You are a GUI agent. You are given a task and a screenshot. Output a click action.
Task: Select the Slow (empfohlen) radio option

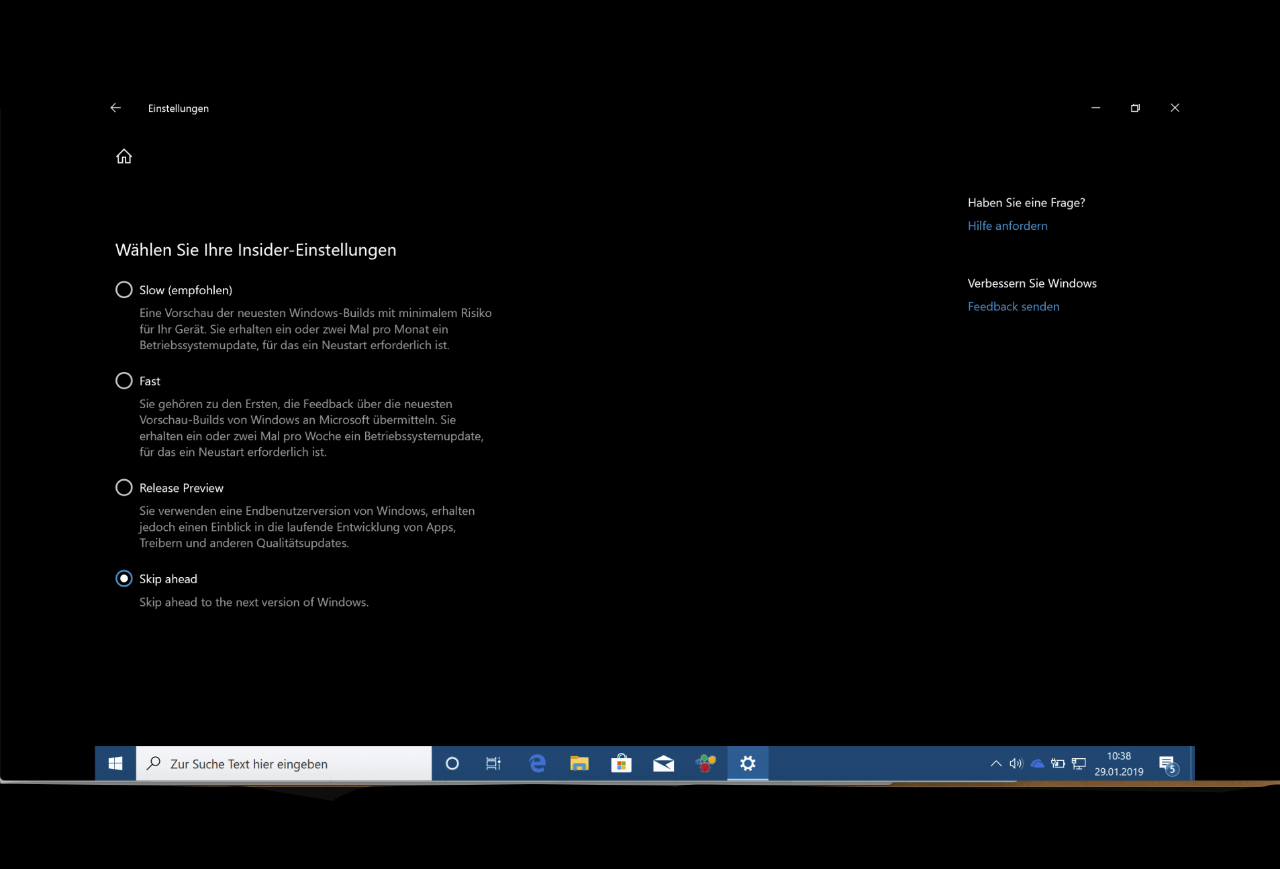[x=124, y=290]
